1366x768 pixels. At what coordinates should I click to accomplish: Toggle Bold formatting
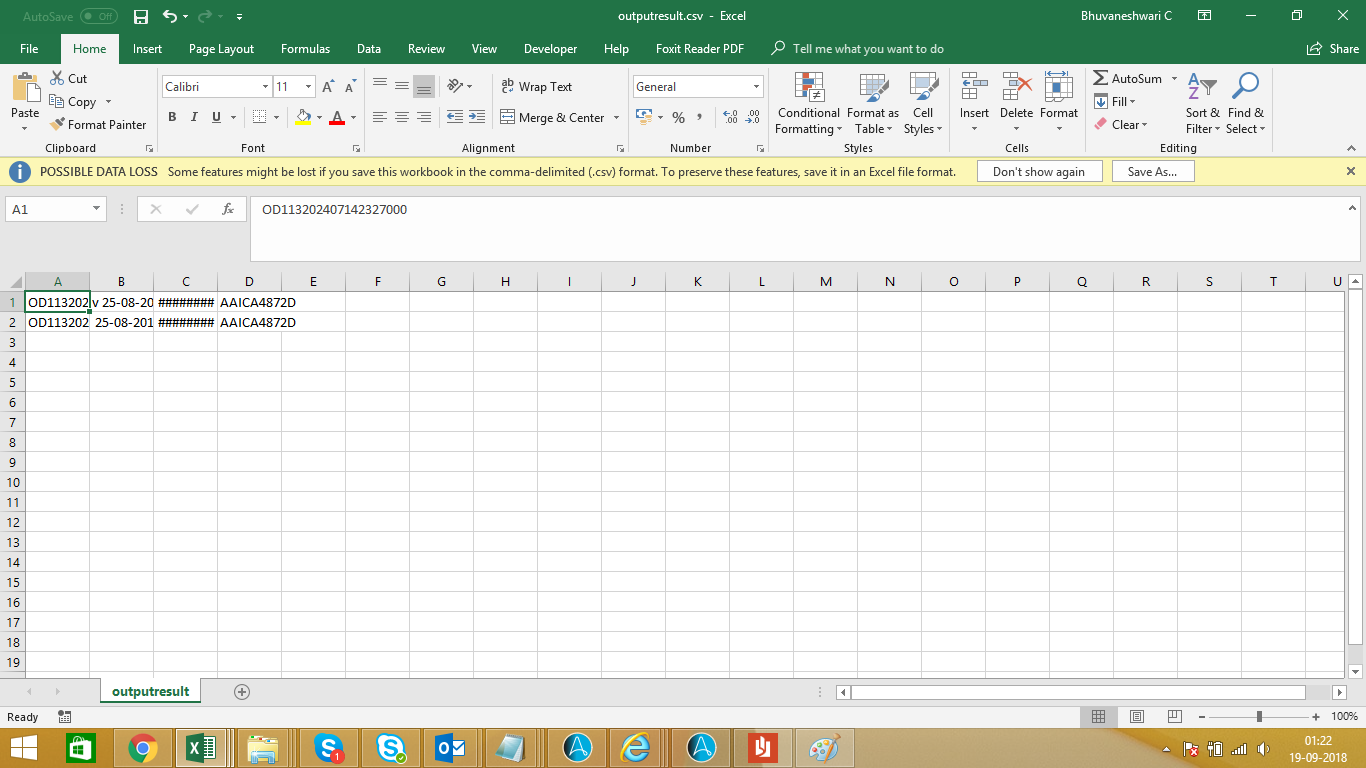[x=172, y=117]
